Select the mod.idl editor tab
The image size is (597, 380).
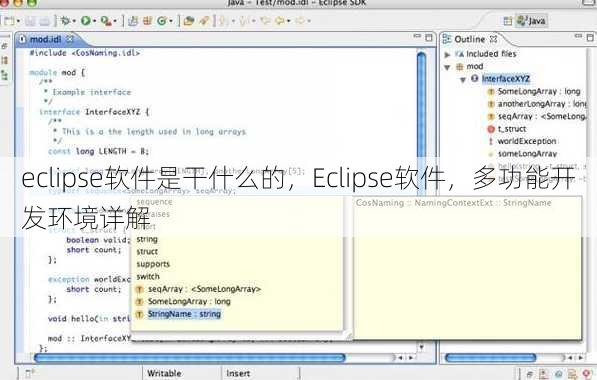click(x=45, y=39)
